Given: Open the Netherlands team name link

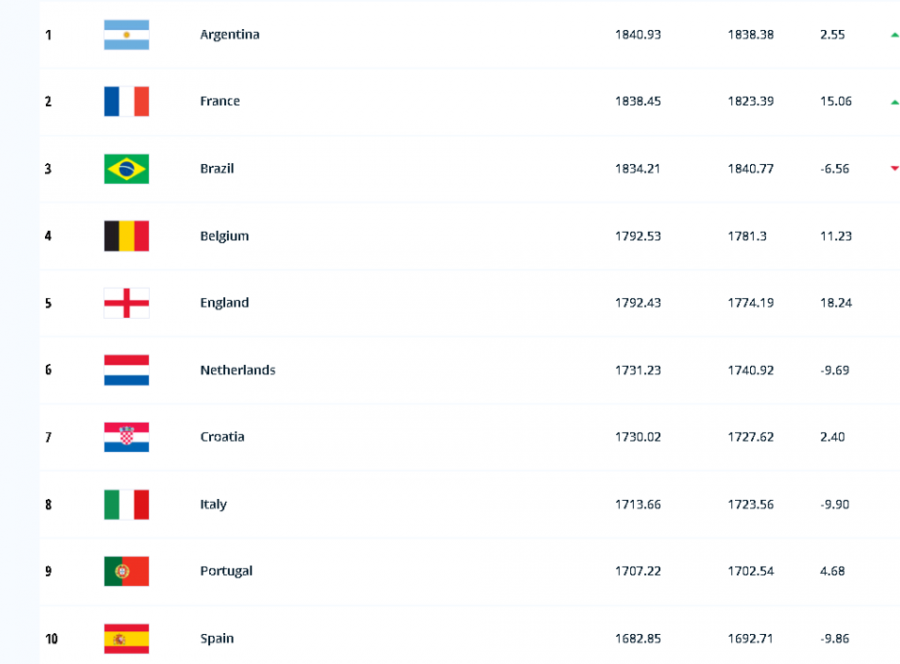Looking at the screenshot, I should tap(238, 370).
